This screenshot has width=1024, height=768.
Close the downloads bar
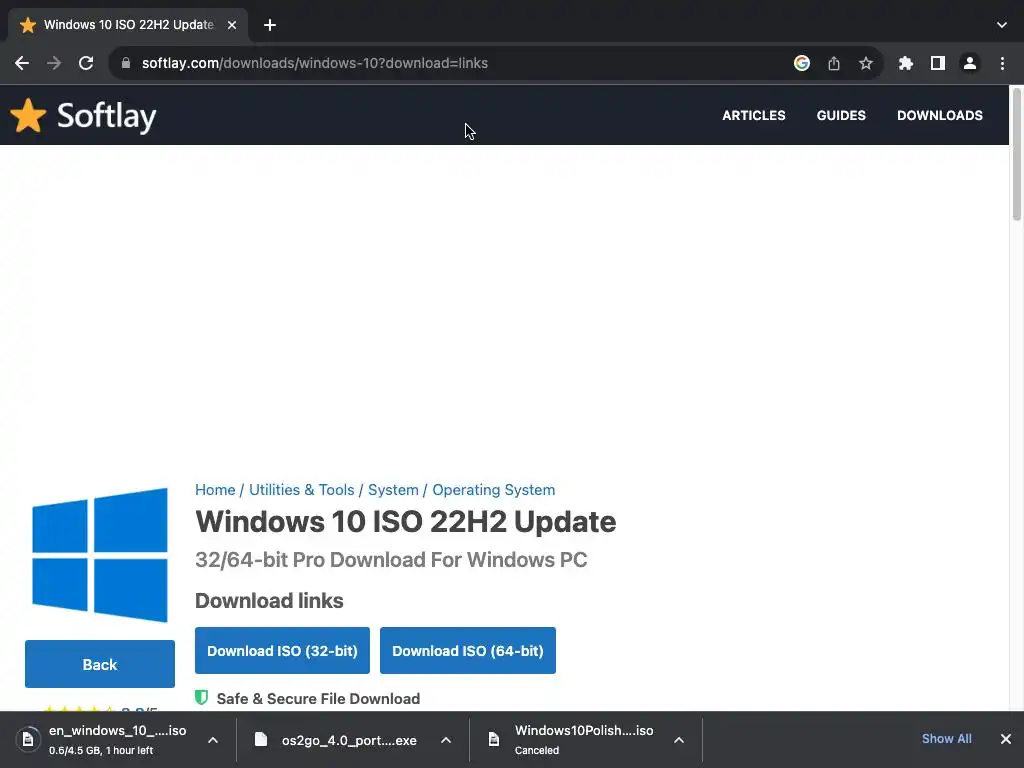tap(1006, 739)
